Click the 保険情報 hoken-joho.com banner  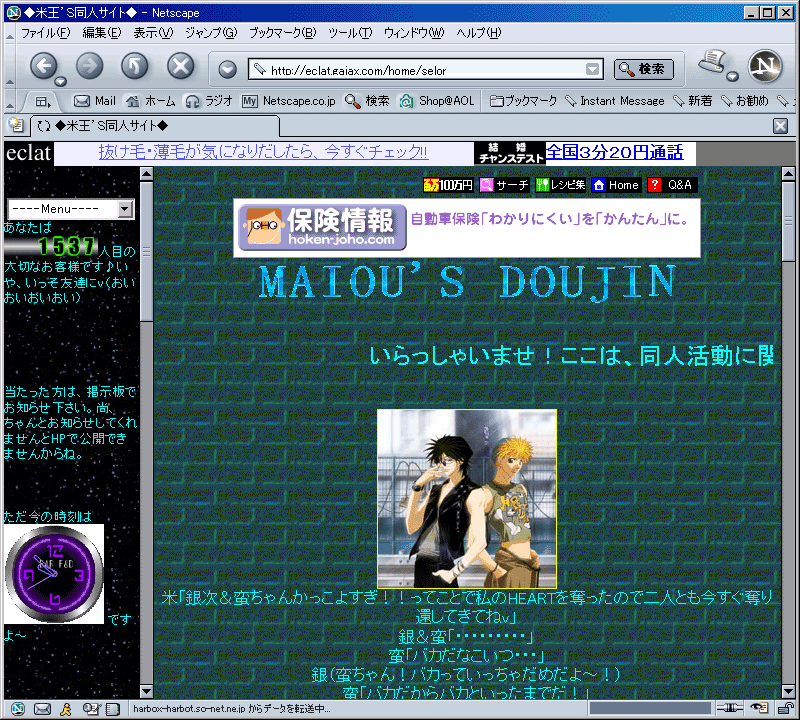(466, 228)
